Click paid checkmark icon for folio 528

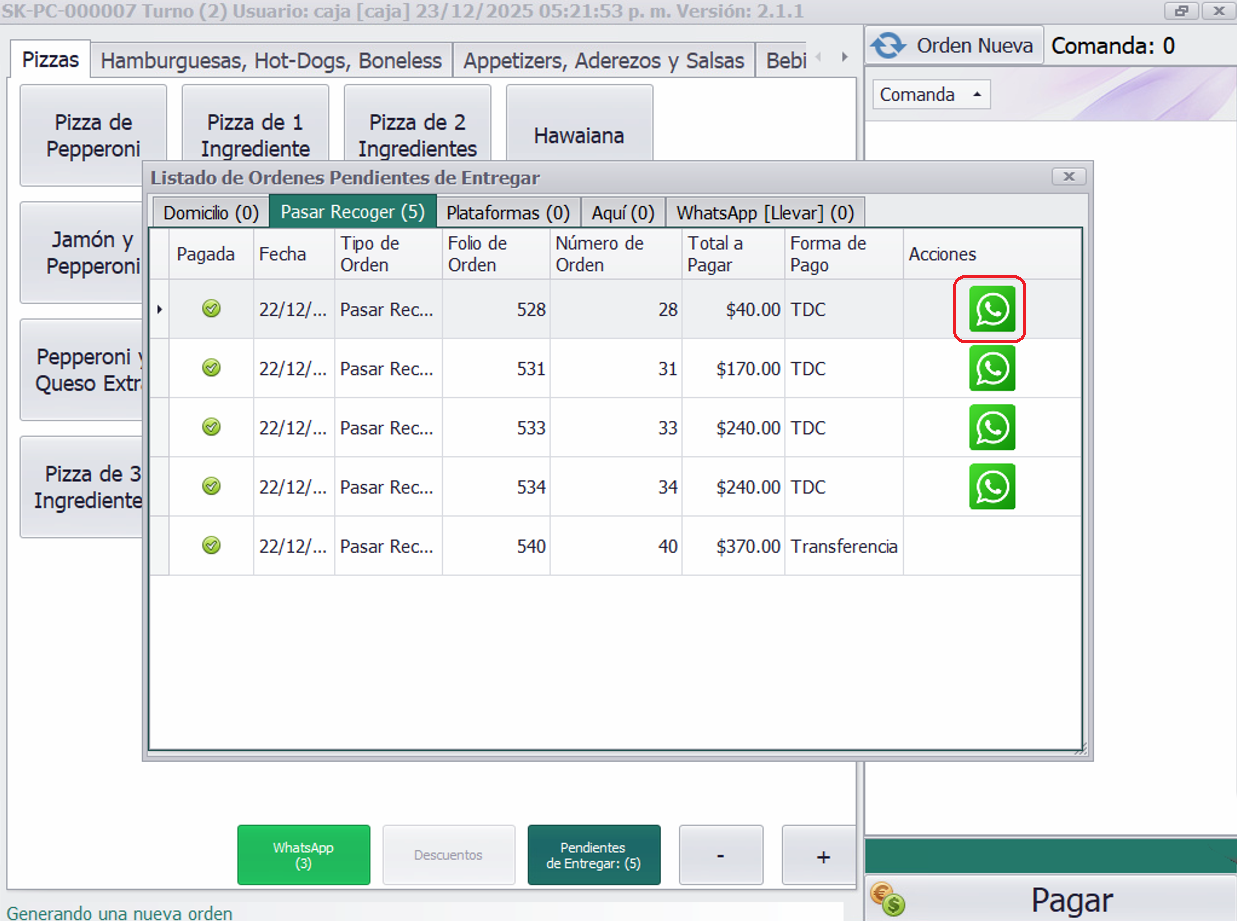coord(211,309)
